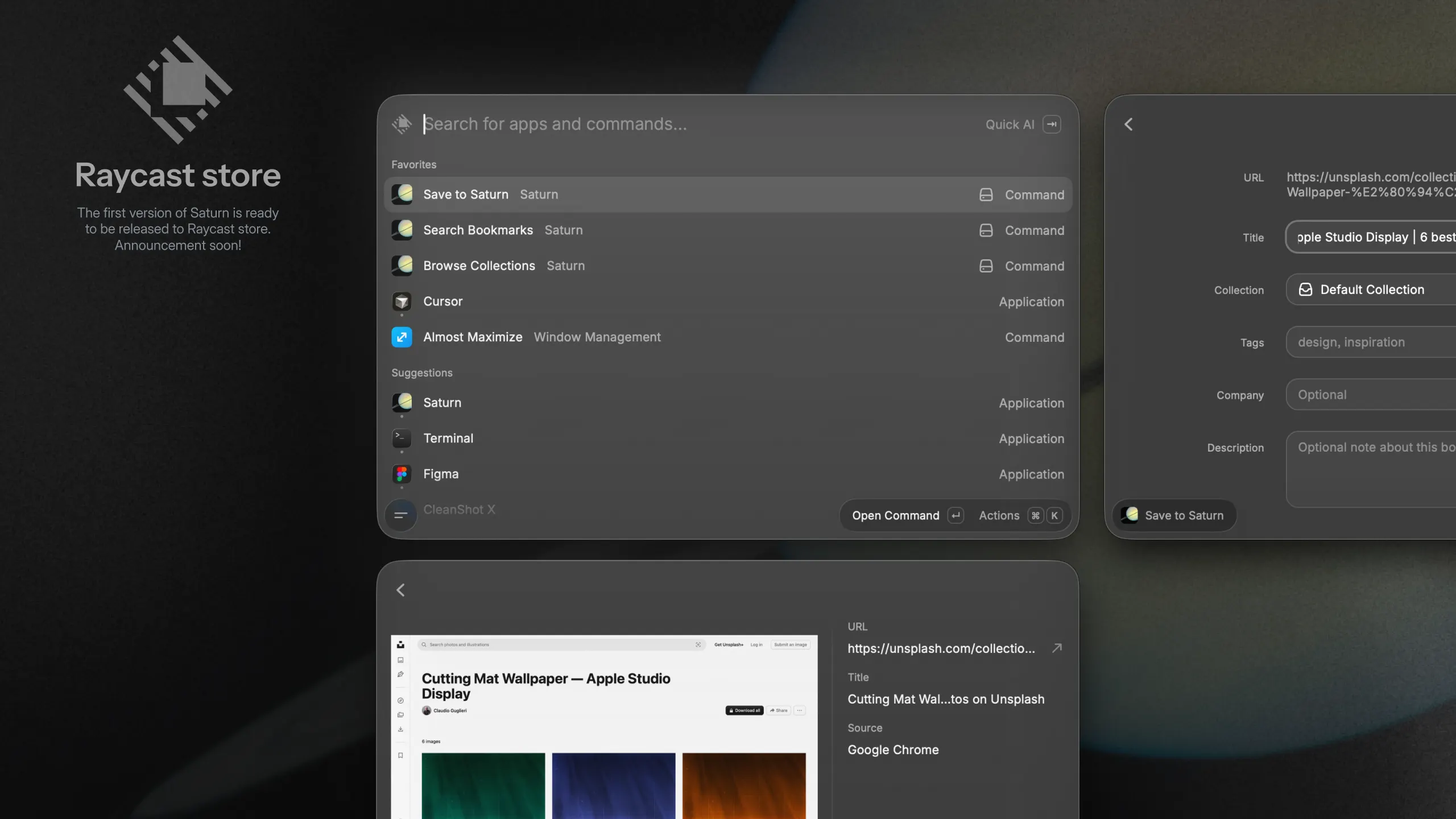This screenshot has height=819, width=1456.
Task: Click the 'Cutting Mat Wal...tos on Unsplash' title
Action: 946,699
